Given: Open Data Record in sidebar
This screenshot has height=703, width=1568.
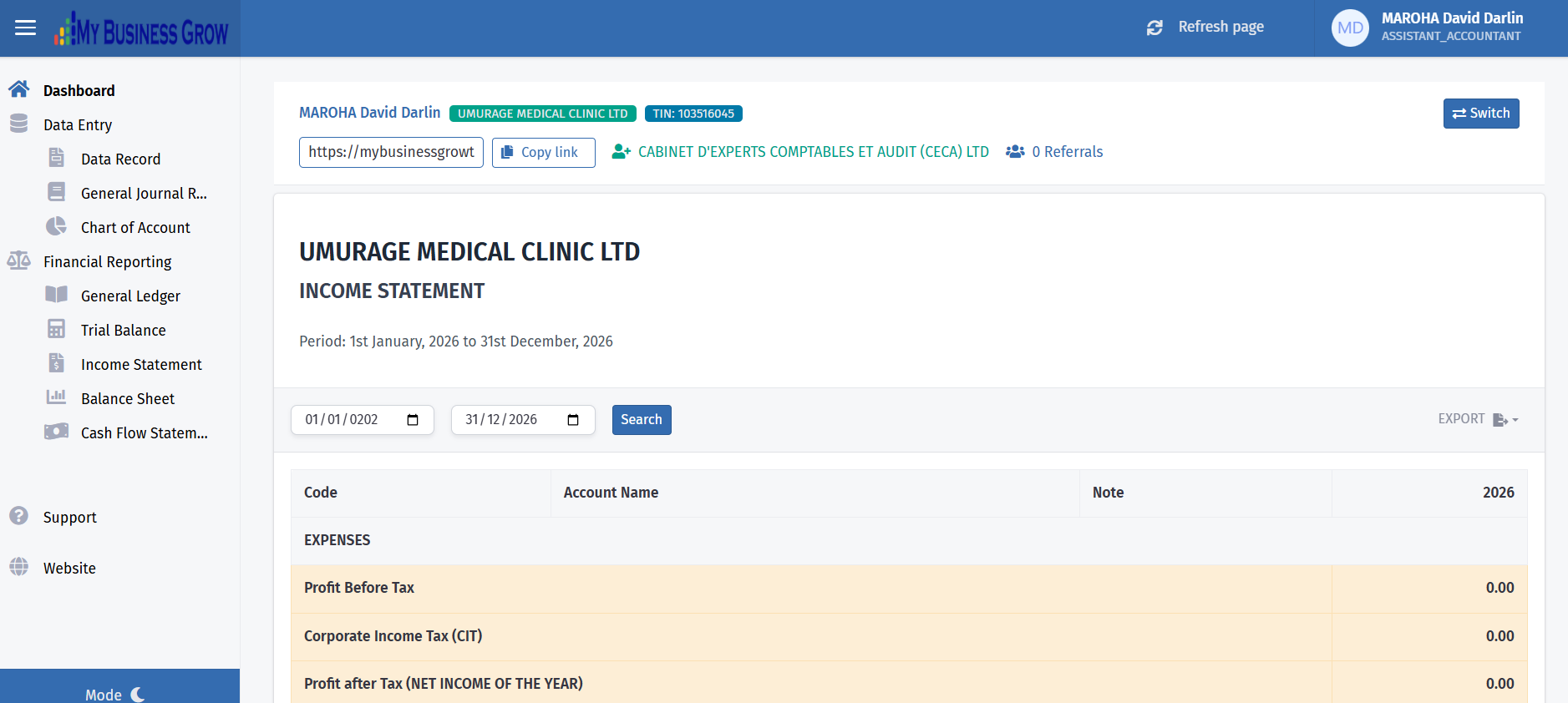Looking at the screenshot, I should (120, 159).
